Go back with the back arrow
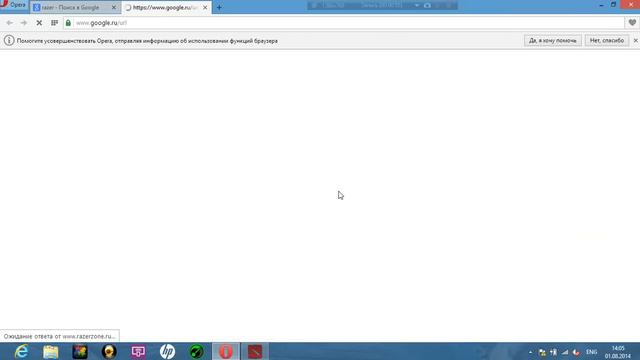The width and height of the screenshot is (640, 360). (9, 23)
